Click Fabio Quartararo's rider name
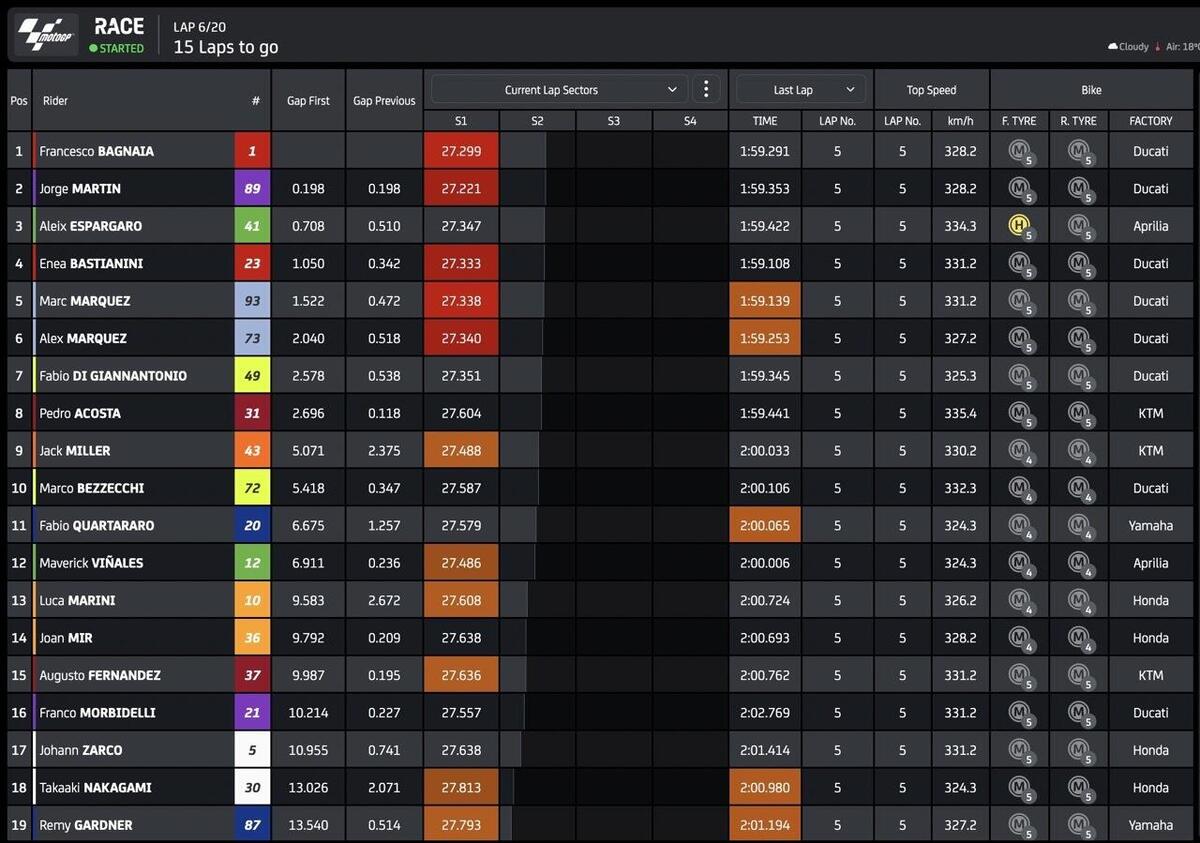This screenshot has width=1200, height=843. click(96, 526)
